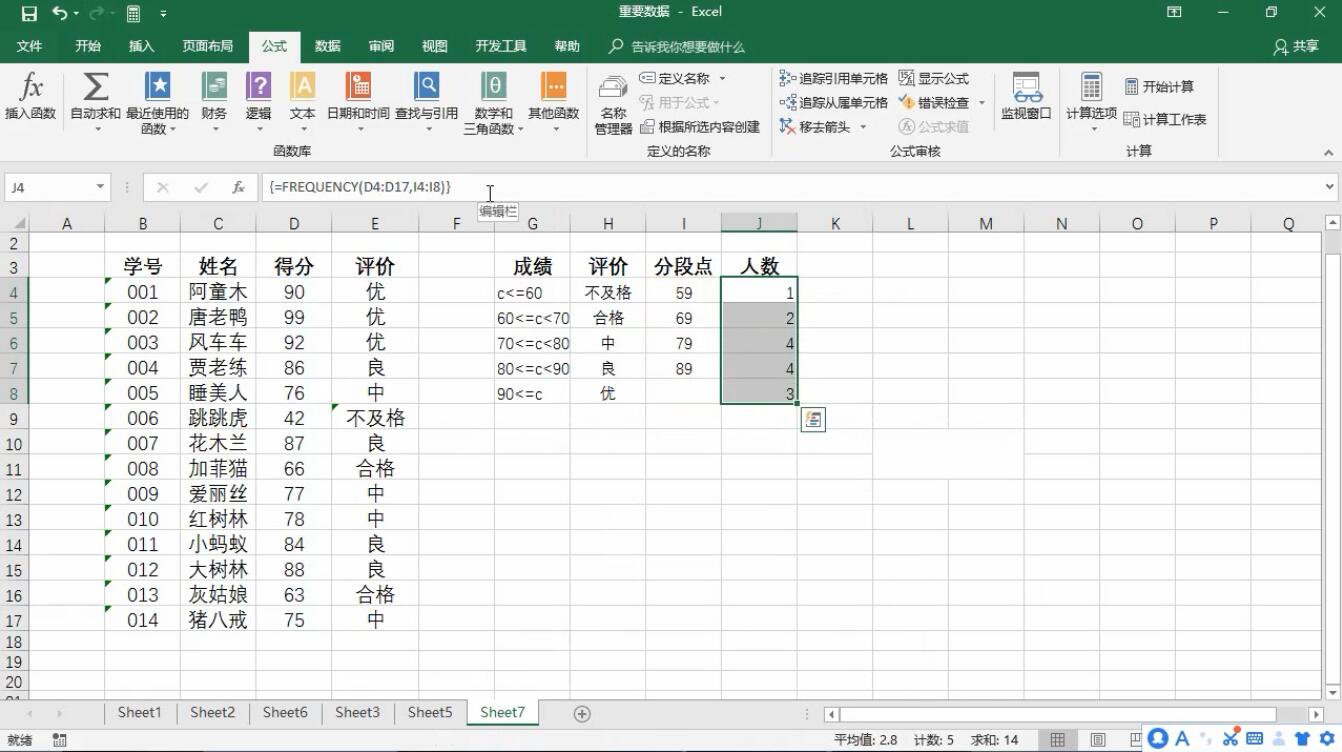1342x752 pixels.
Task: Select the column J header
Action: (759, 223)
